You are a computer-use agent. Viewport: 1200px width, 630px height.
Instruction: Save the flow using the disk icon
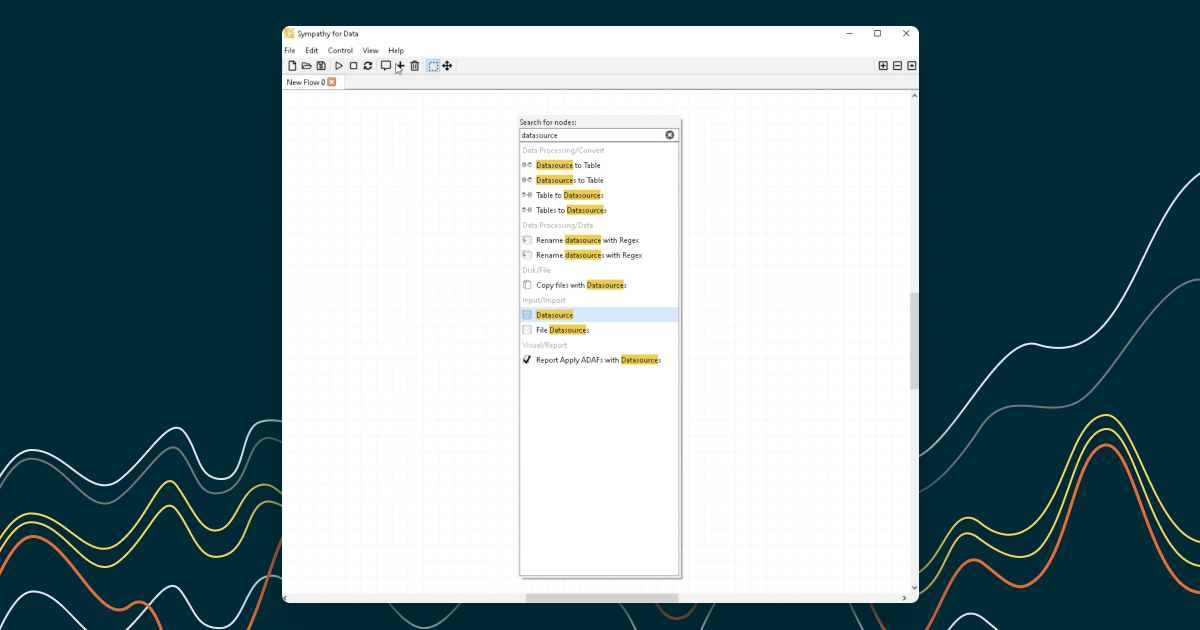click(x=321, y=66)
